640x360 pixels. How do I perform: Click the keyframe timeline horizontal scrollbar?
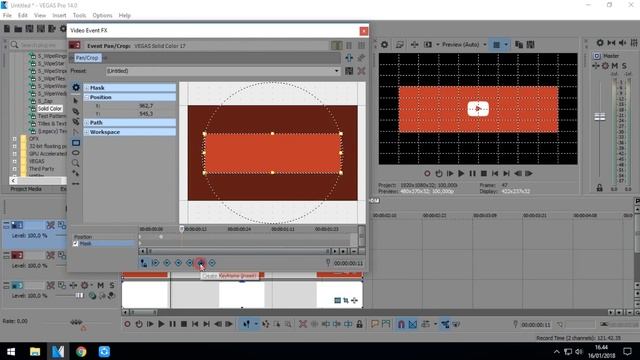(x=239, y=251)
